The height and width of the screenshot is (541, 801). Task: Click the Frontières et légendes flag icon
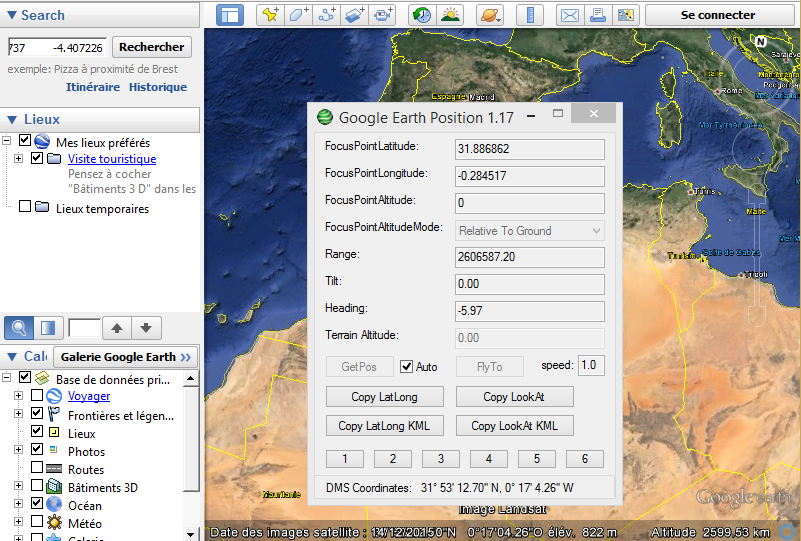(54, 414)
